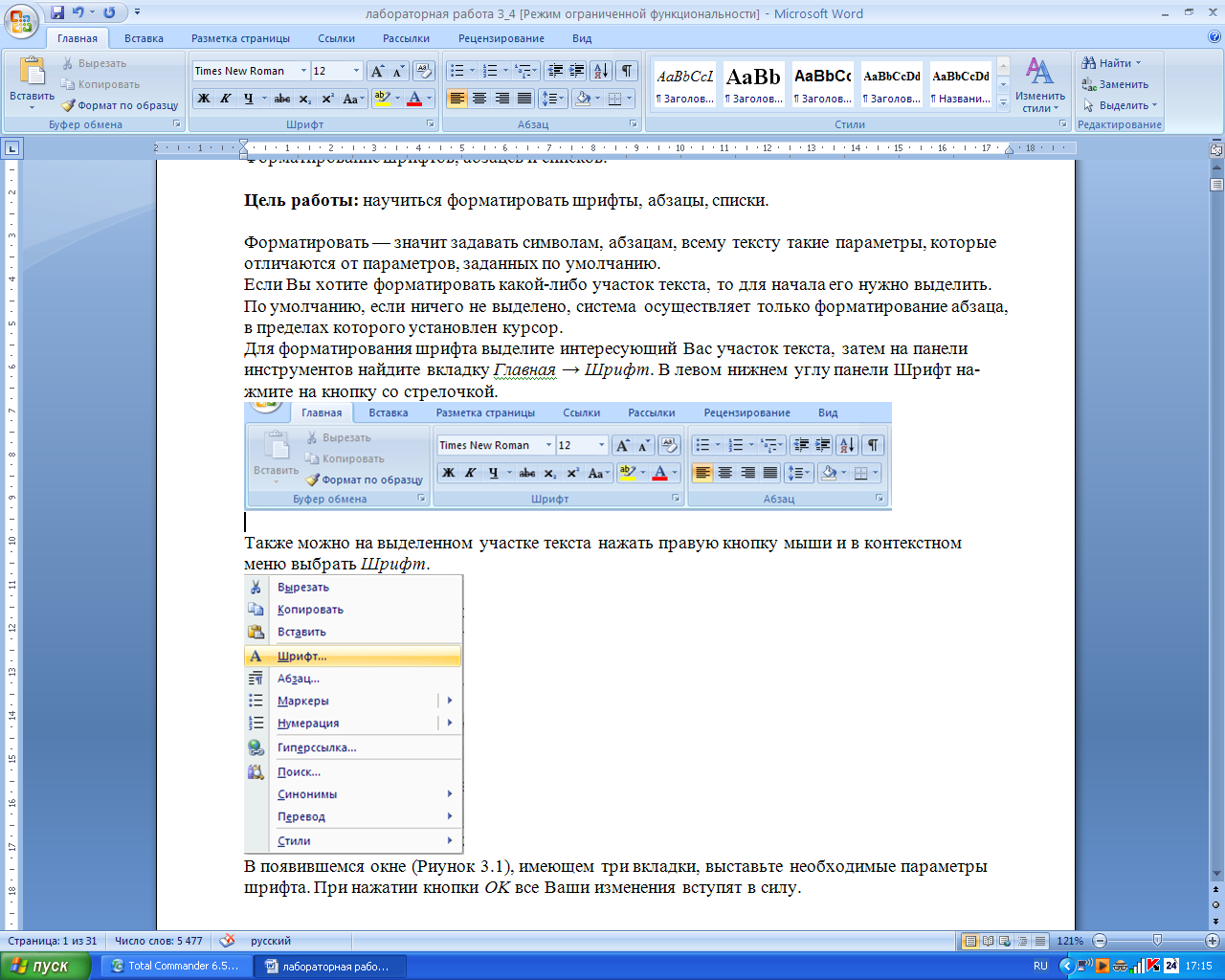
Task: Click the русский language button in status bar
Action: pos(271,941)
